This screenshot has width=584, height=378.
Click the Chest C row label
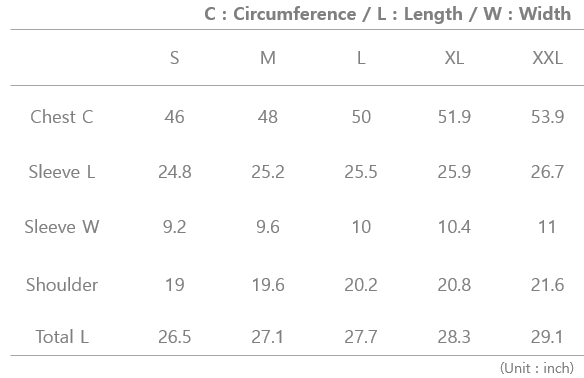[62, 117]
